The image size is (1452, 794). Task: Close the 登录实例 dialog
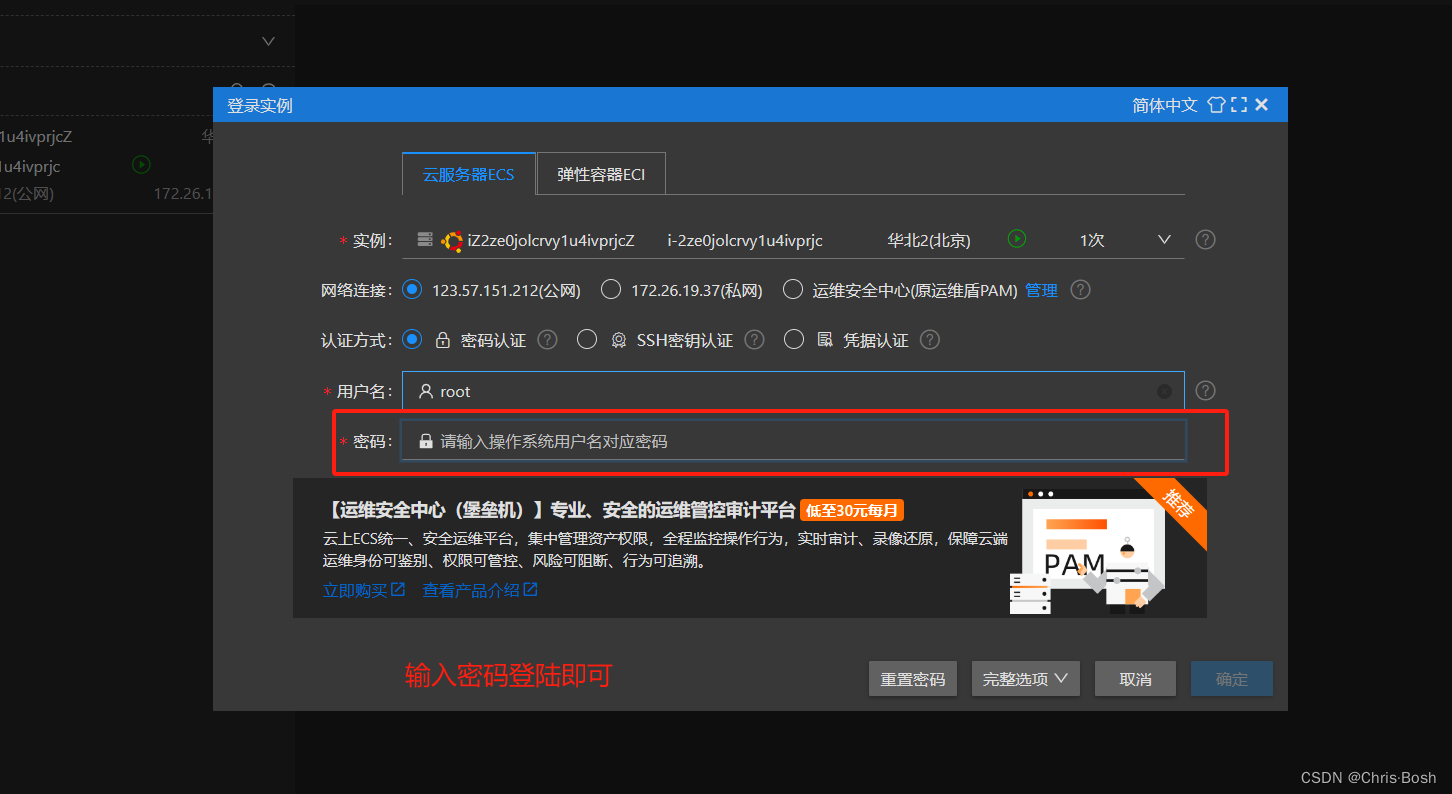click(1262, 105)
